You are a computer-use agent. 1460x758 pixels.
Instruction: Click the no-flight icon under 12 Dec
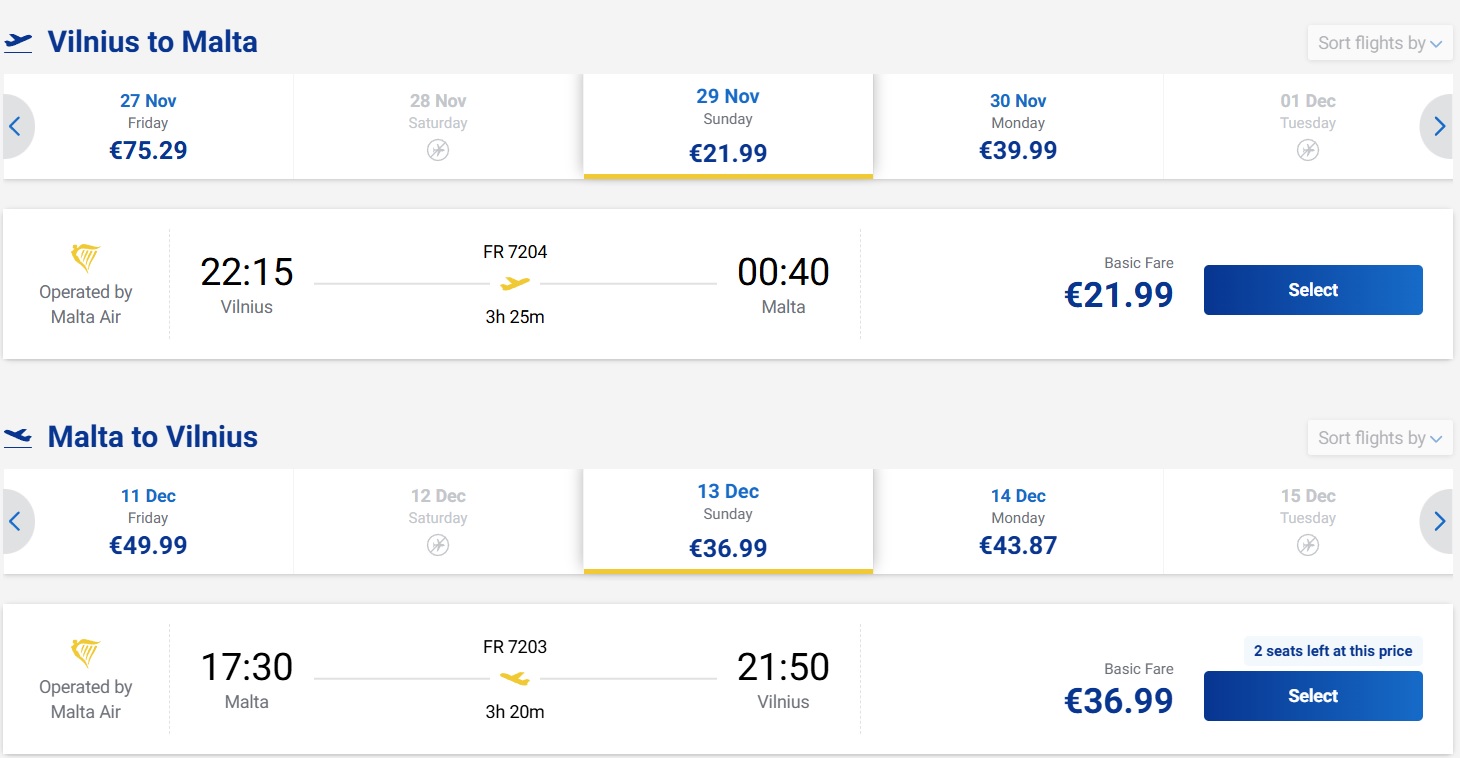click(x=438, y=545)
